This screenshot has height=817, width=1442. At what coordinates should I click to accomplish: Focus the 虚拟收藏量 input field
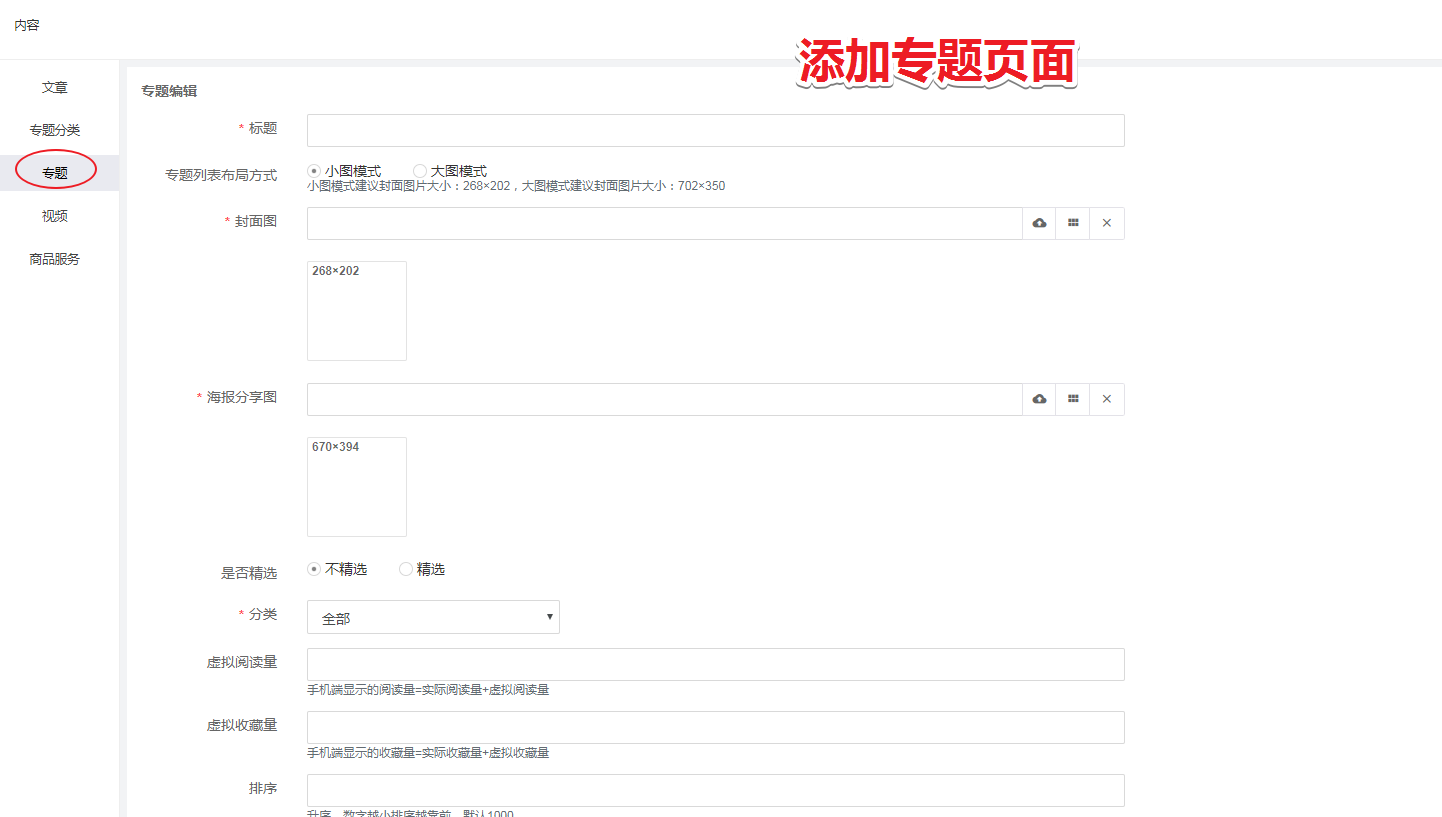716,727
